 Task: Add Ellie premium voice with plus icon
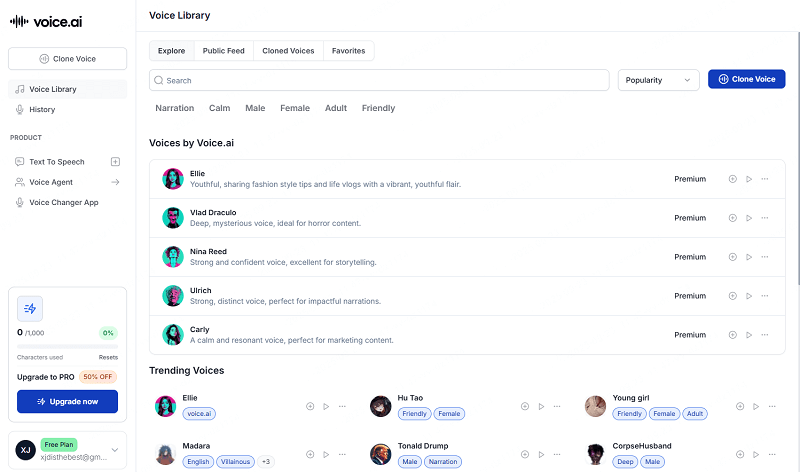coord(733,179)
